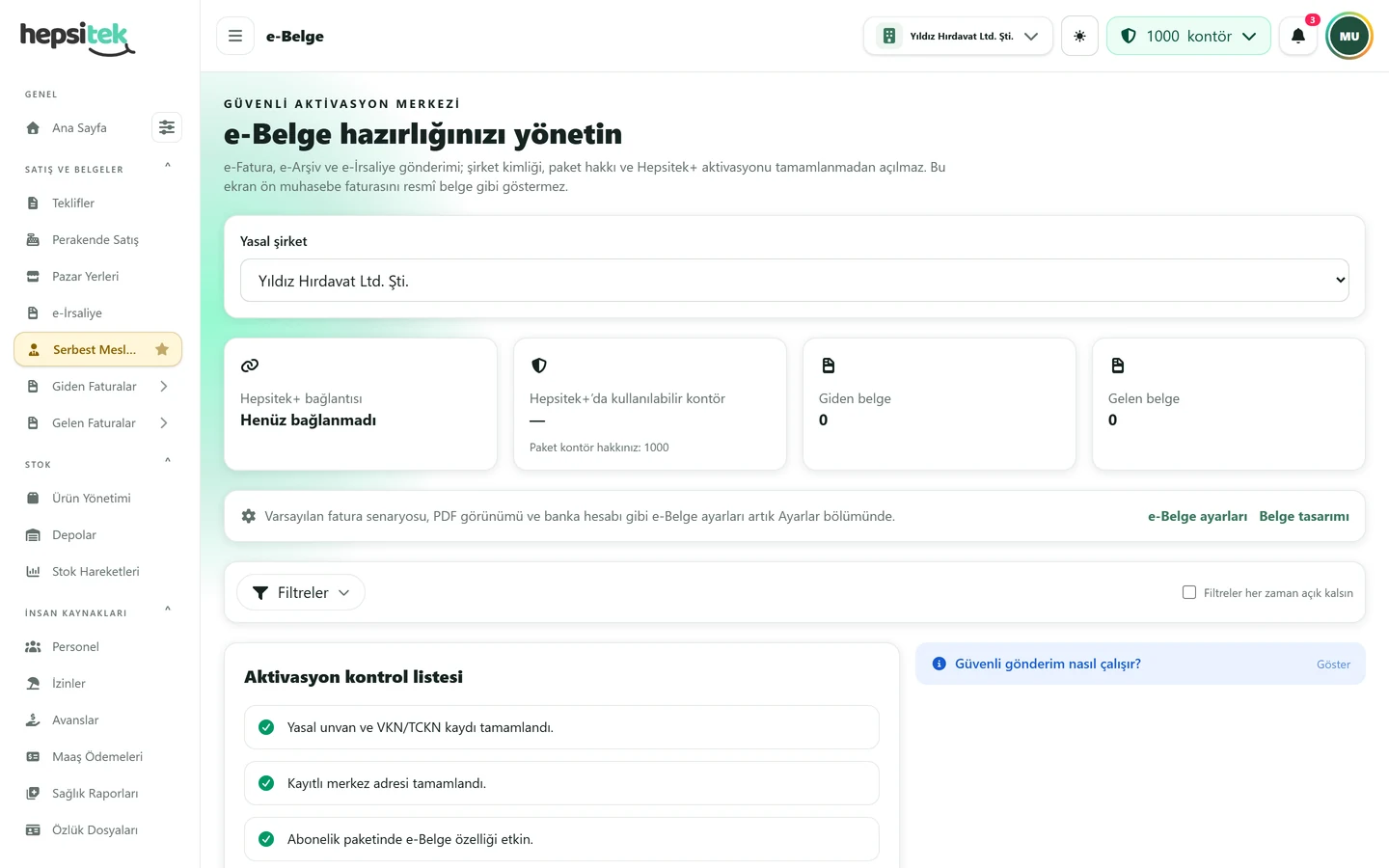Click Güvenli gönderim nasıl çalışır? banner

(x=1140, y=664)
